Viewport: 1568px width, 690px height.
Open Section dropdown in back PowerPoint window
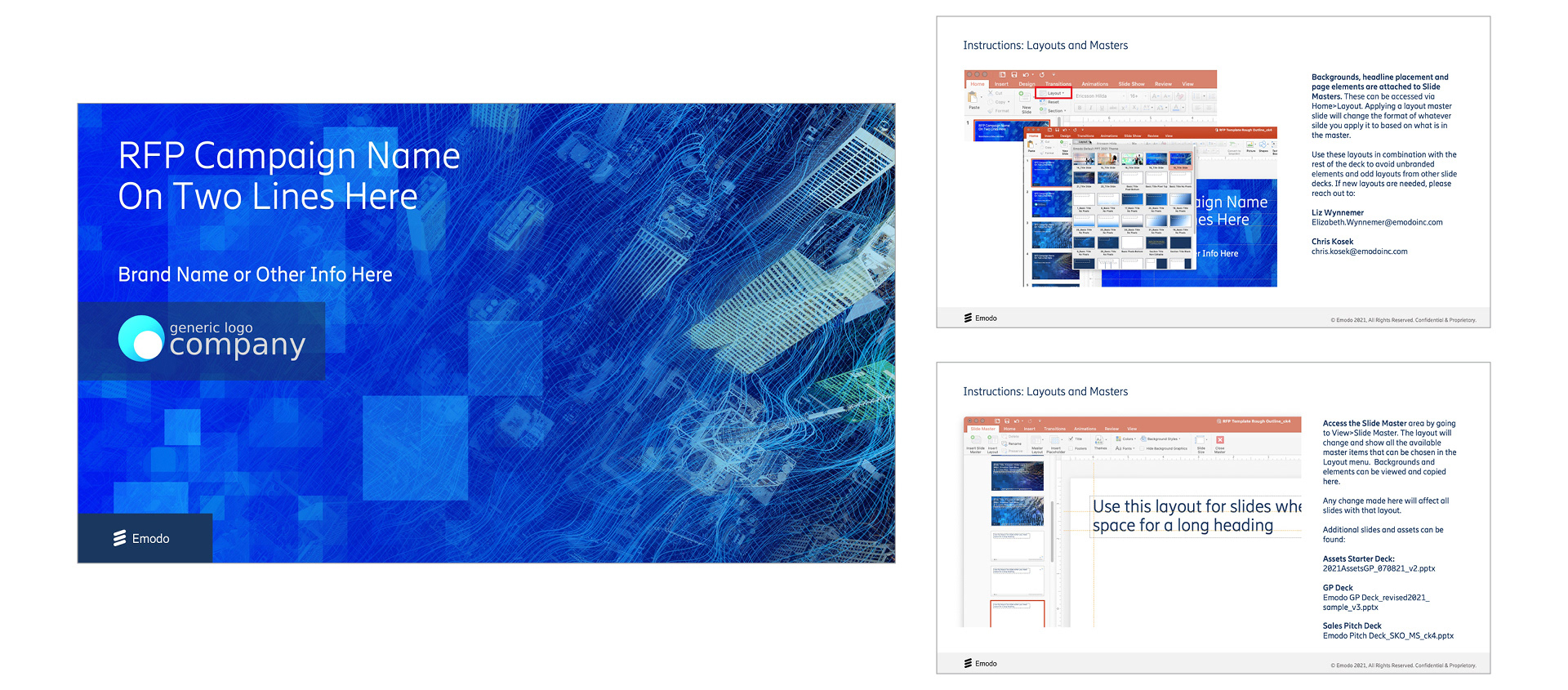[x=1053, y=111]
